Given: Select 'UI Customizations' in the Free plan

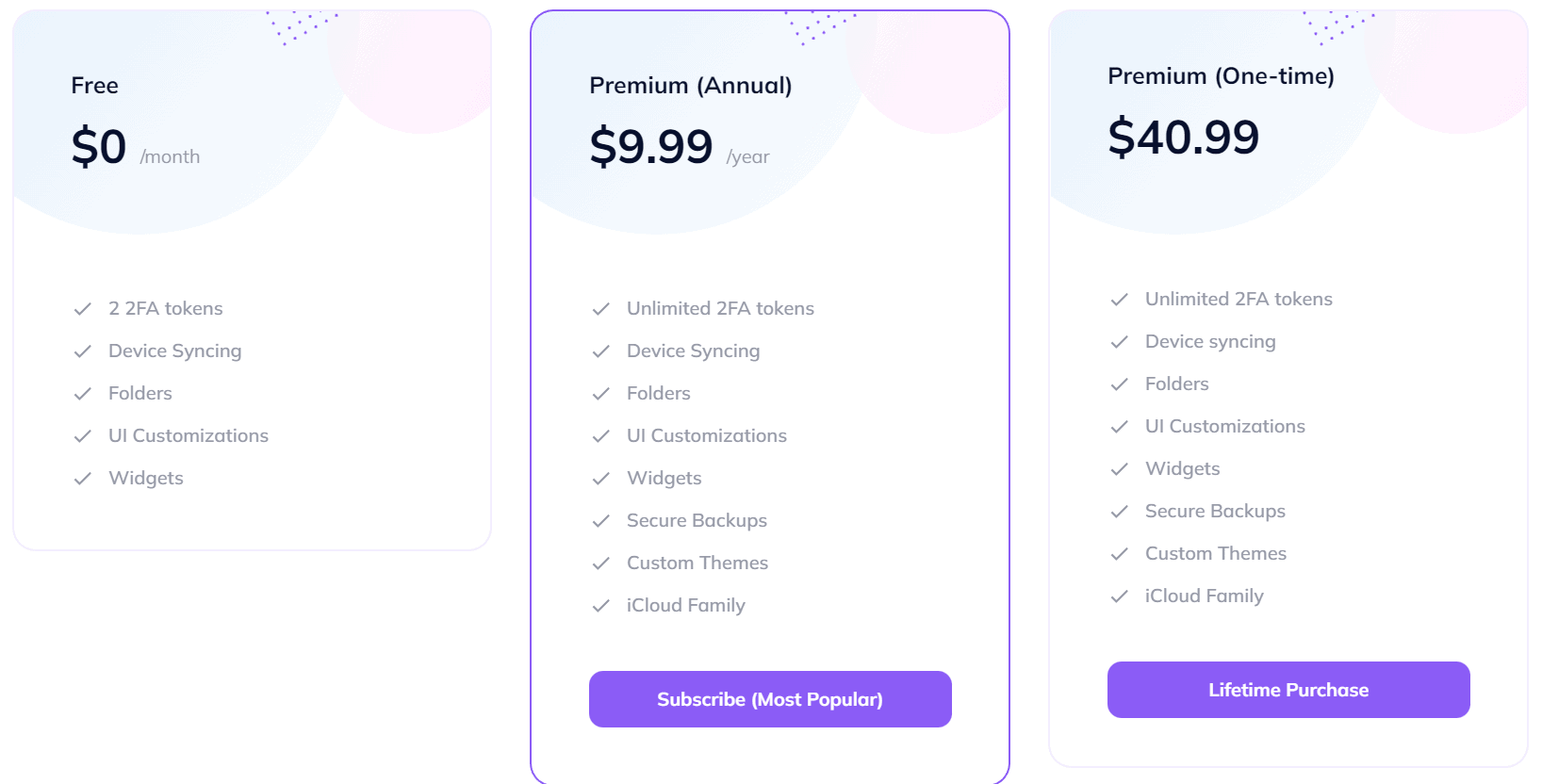Looking at the screenshot, I should point(187,435).
